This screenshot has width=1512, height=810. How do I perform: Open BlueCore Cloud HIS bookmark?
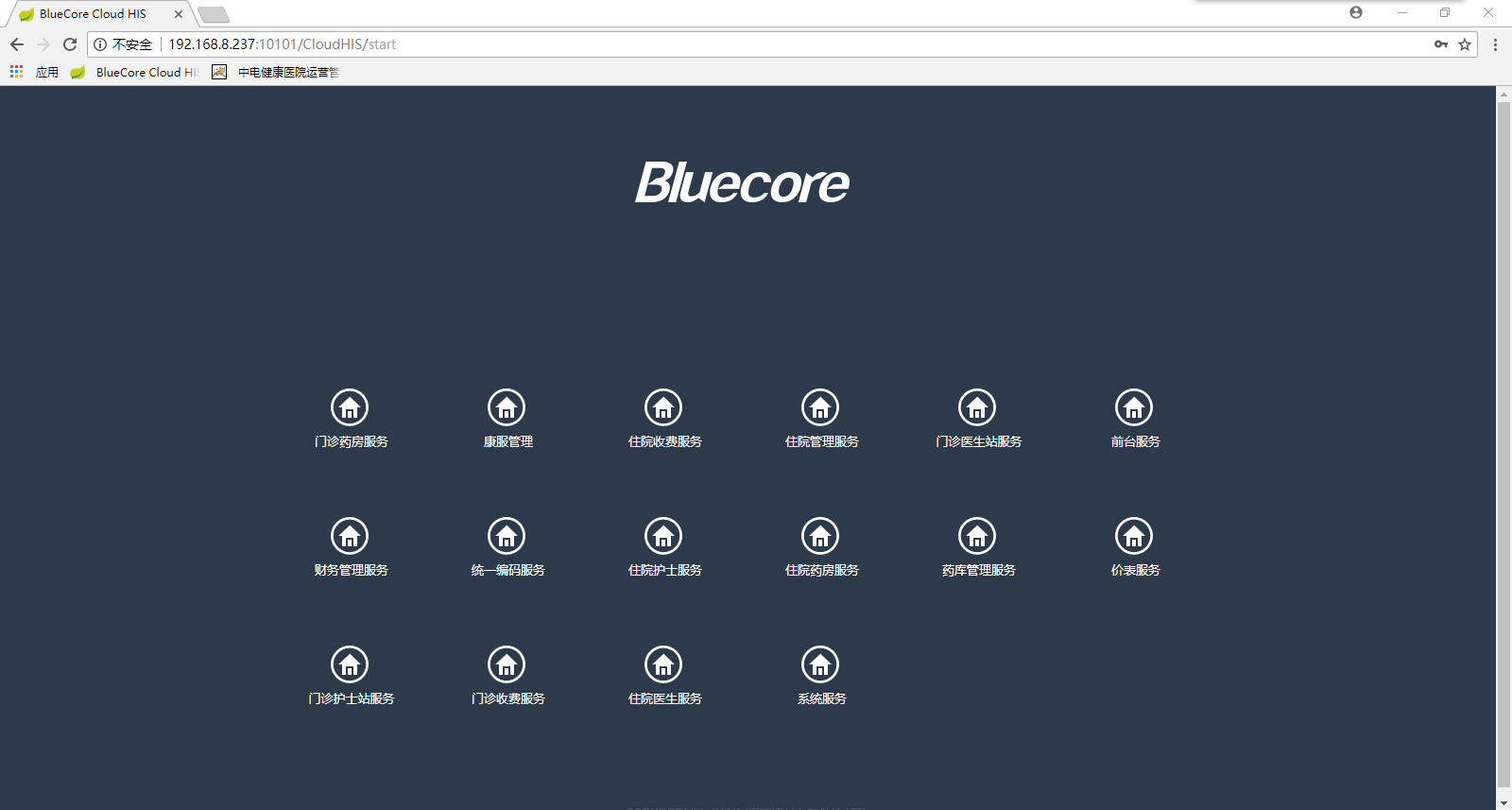(134, 72)
